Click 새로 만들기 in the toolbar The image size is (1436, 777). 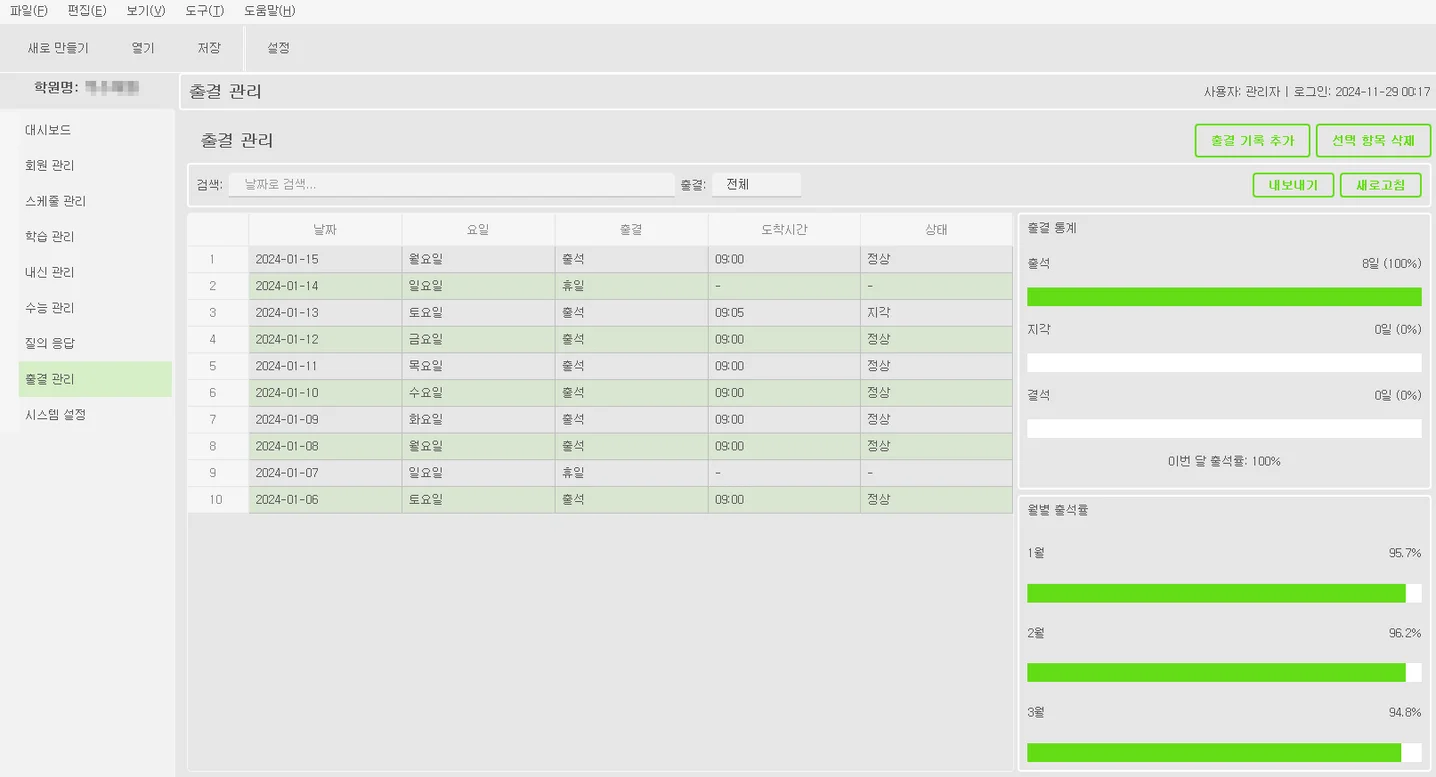coord(58,48)
